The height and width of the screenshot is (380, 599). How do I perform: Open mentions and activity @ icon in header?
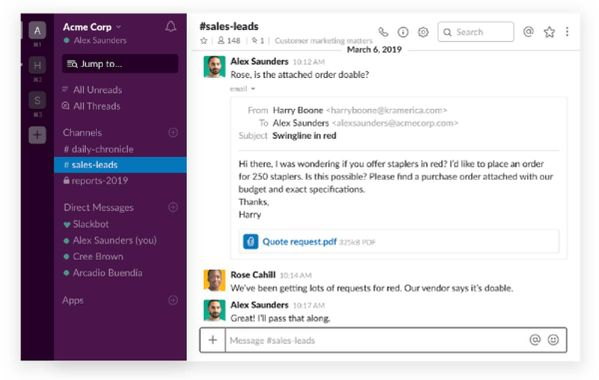coord(528,32)
